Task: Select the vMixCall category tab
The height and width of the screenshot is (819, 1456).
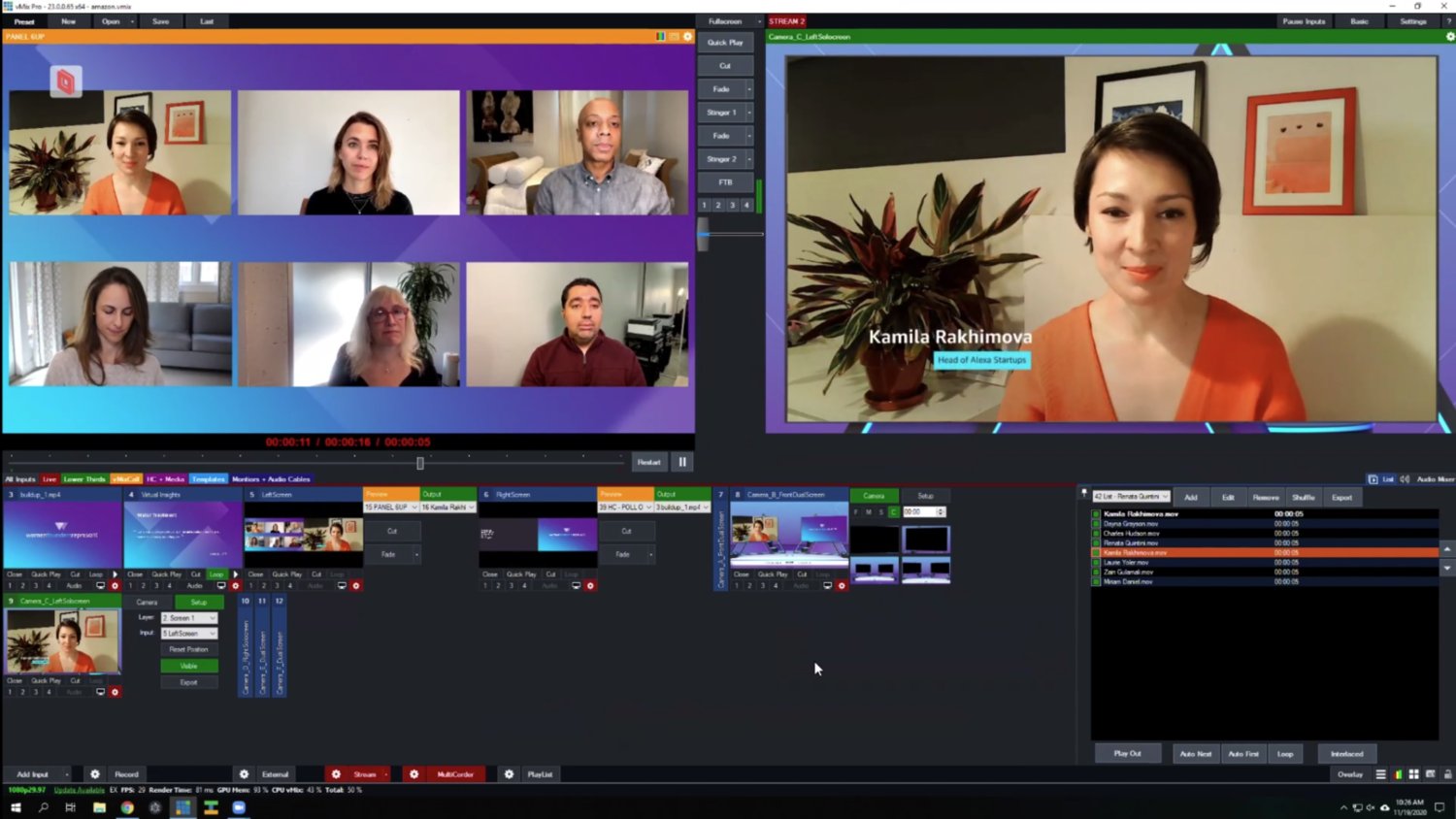Action: point(126,479)
